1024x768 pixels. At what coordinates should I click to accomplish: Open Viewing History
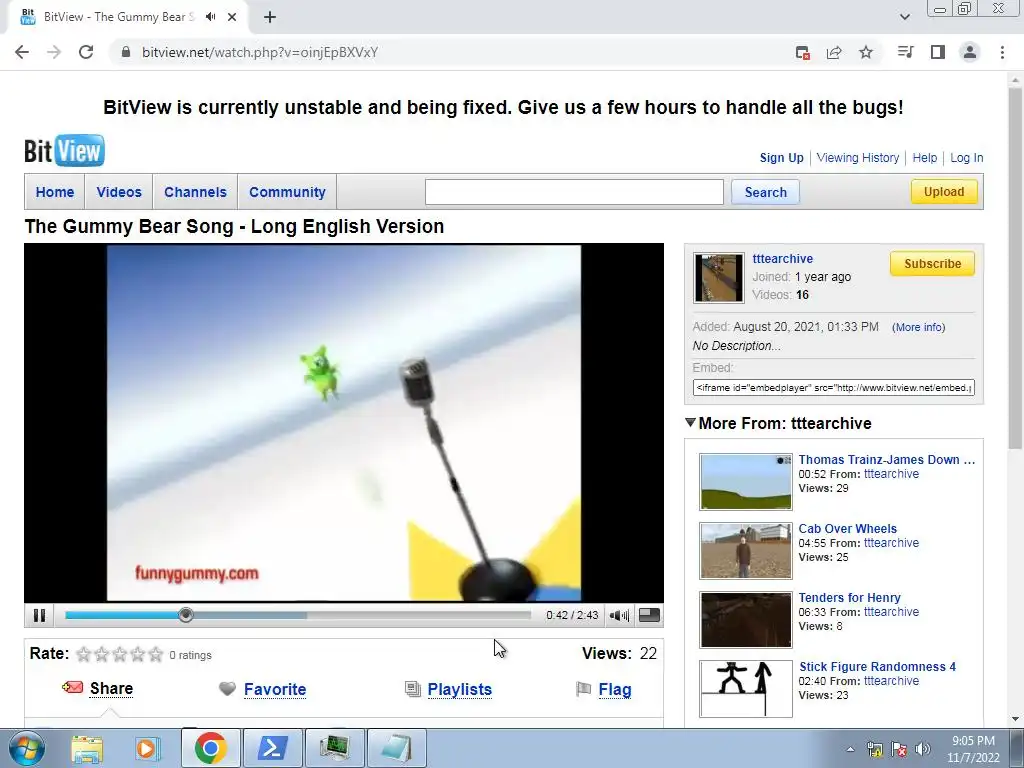(857, 157)
